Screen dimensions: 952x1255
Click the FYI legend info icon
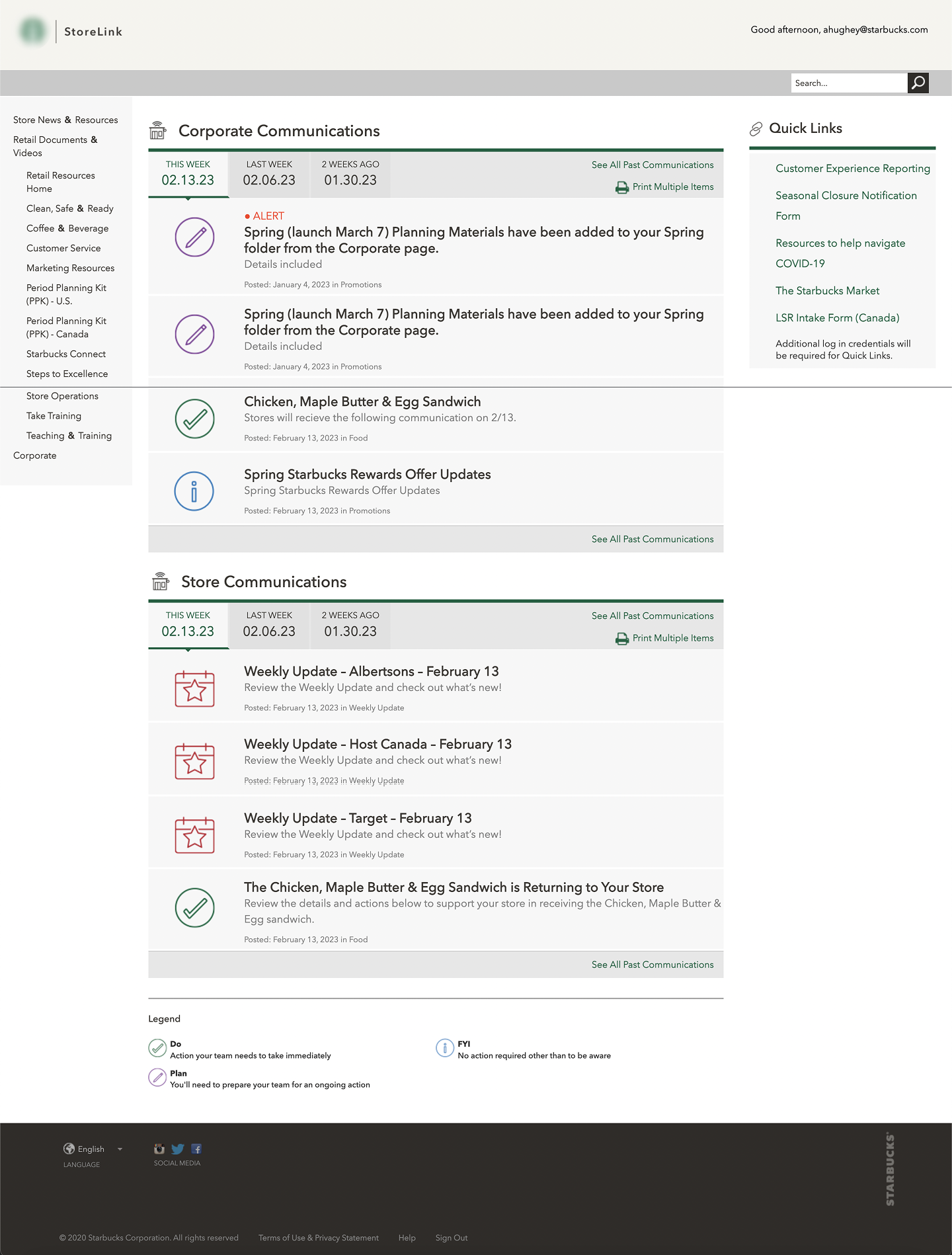click(x=445, y=1048)
